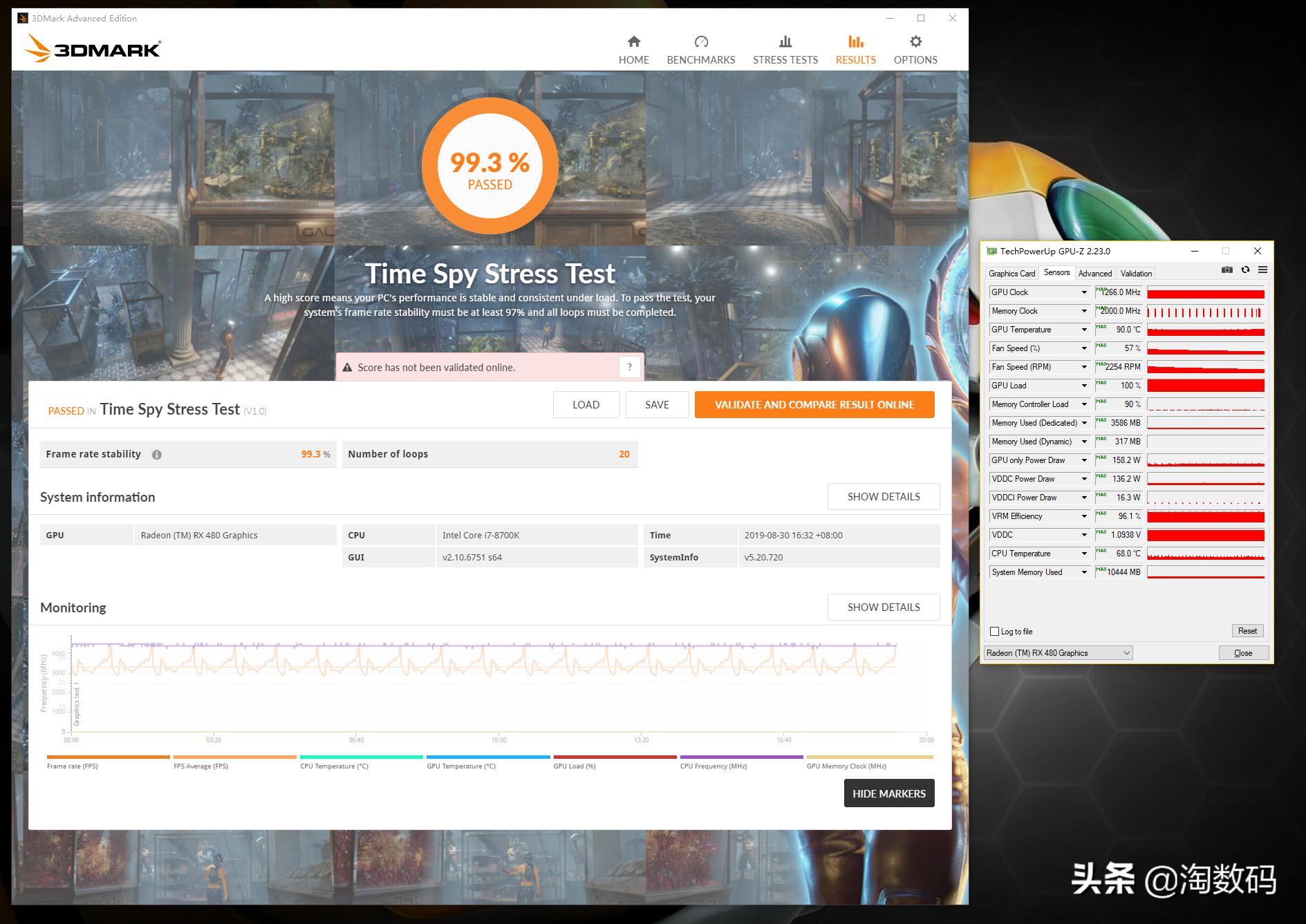Show details for Monitoring

tap(884, 607)
